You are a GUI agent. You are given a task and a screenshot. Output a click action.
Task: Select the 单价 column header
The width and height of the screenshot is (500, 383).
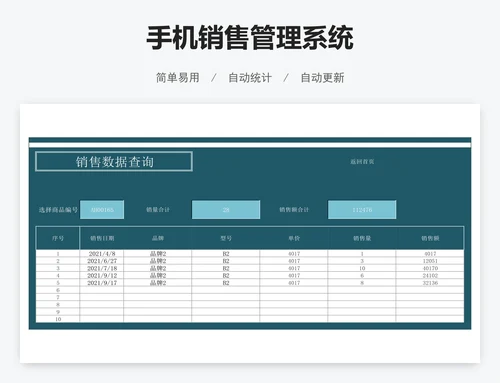294,238
